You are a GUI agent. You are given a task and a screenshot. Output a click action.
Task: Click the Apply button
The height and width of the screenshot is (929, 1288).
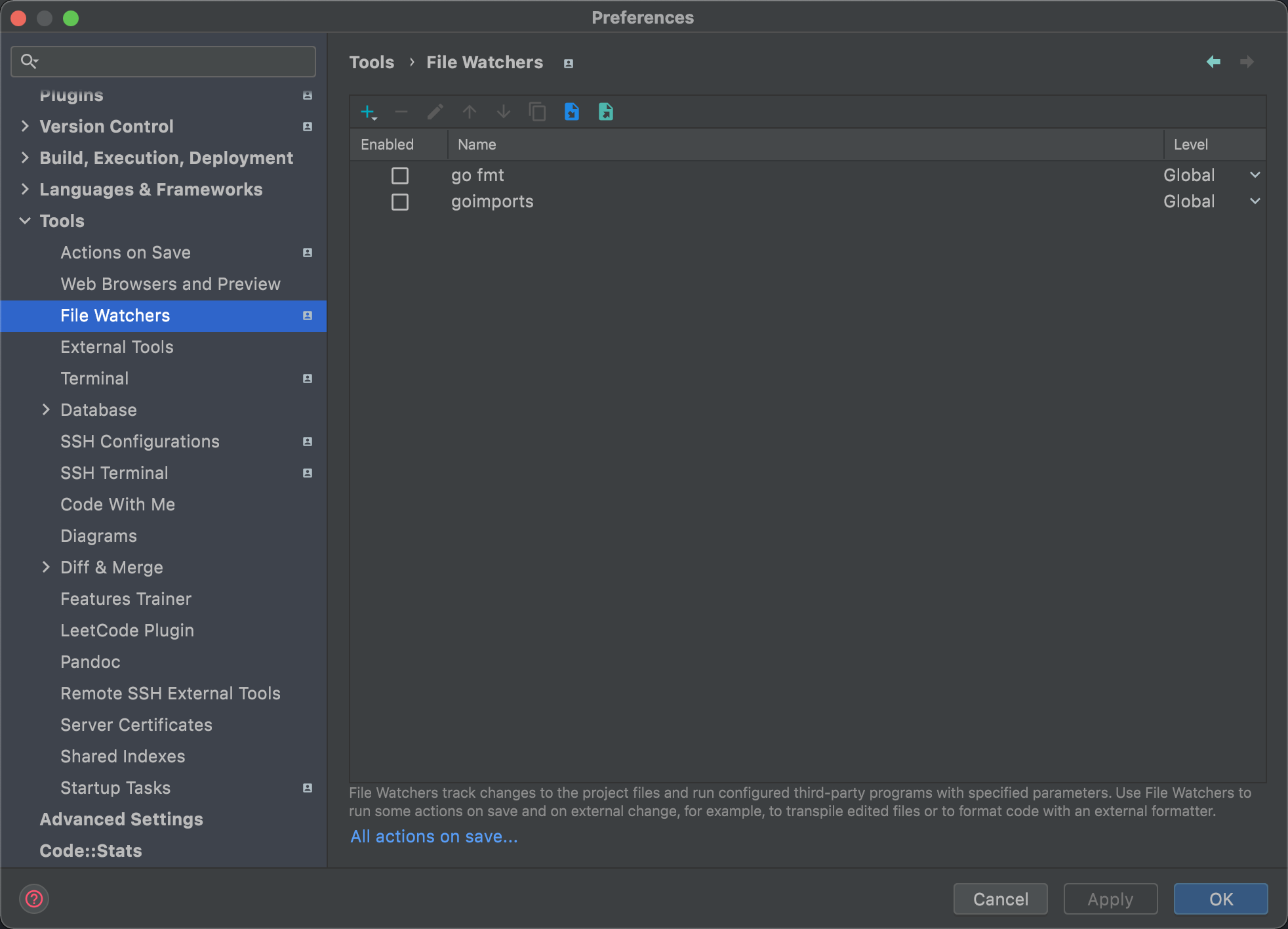(1111, 899)
